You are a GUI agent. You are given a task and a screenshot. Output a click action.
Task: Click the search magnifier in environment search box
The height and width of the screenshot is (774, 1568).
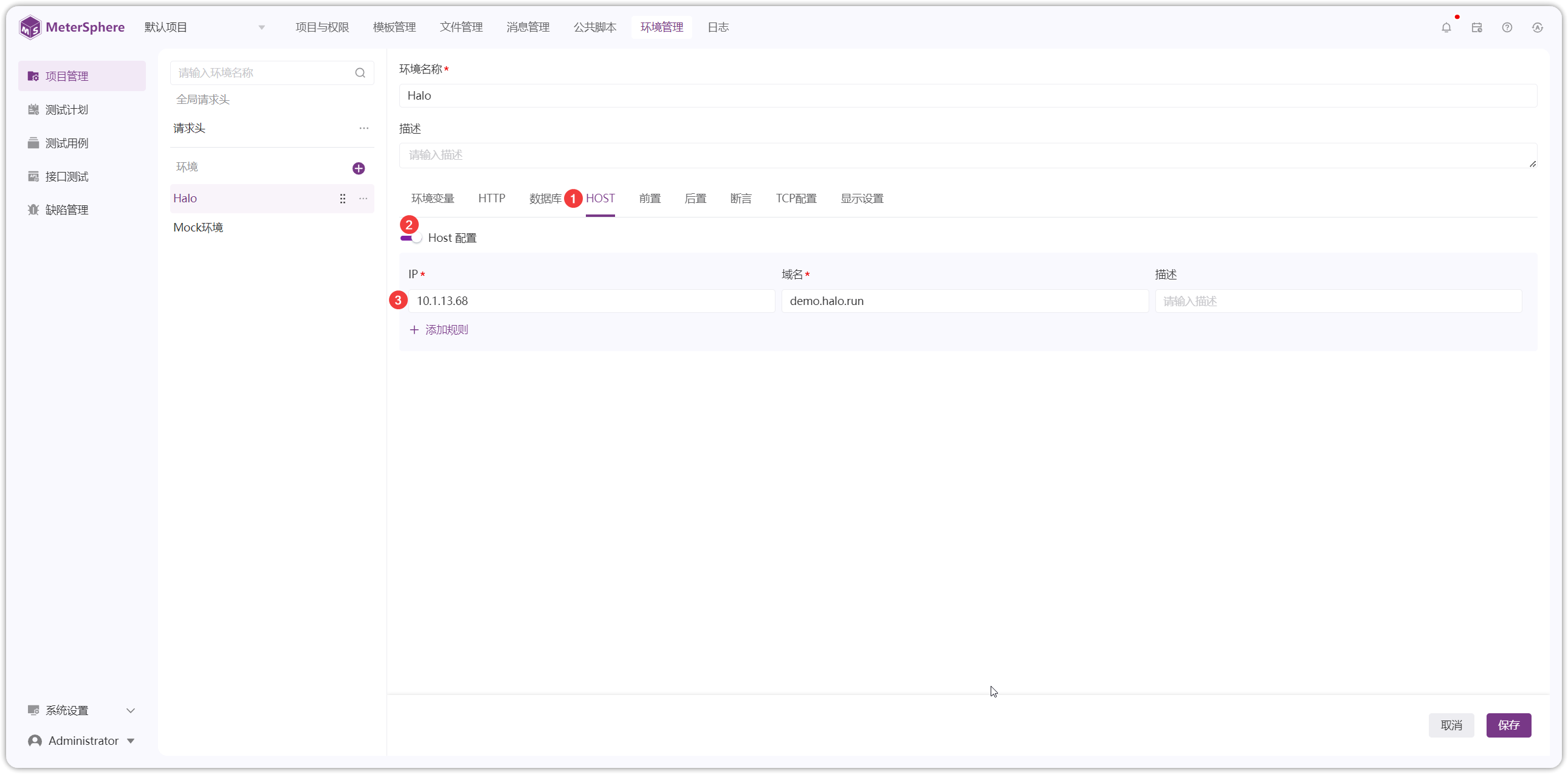[360, 73]
